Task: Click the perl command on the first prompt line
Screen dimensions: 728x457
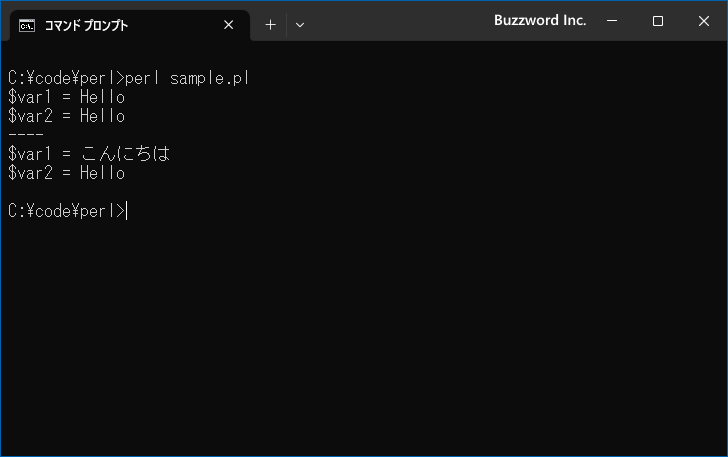Action: point(142,78)
